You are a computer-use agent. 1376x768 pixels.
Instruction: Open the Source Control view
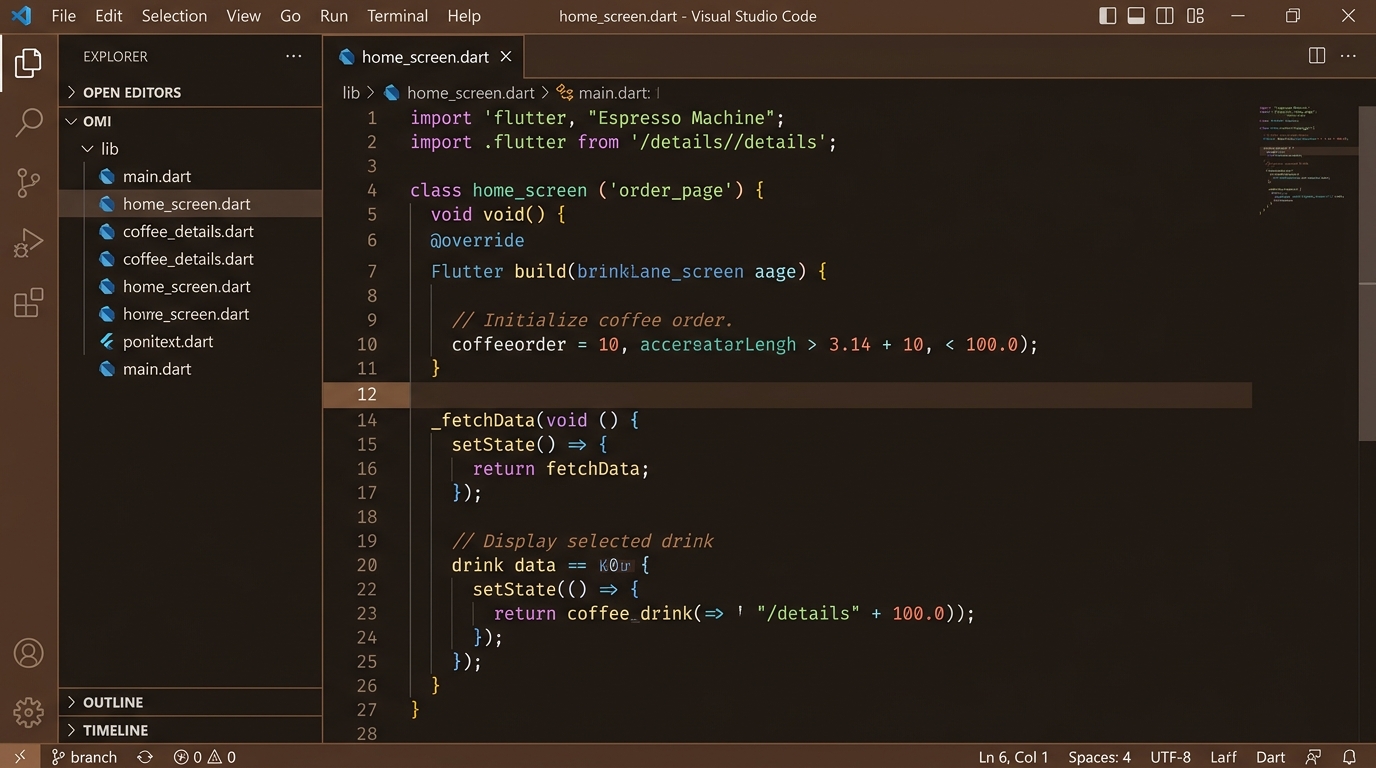point(28,183)
